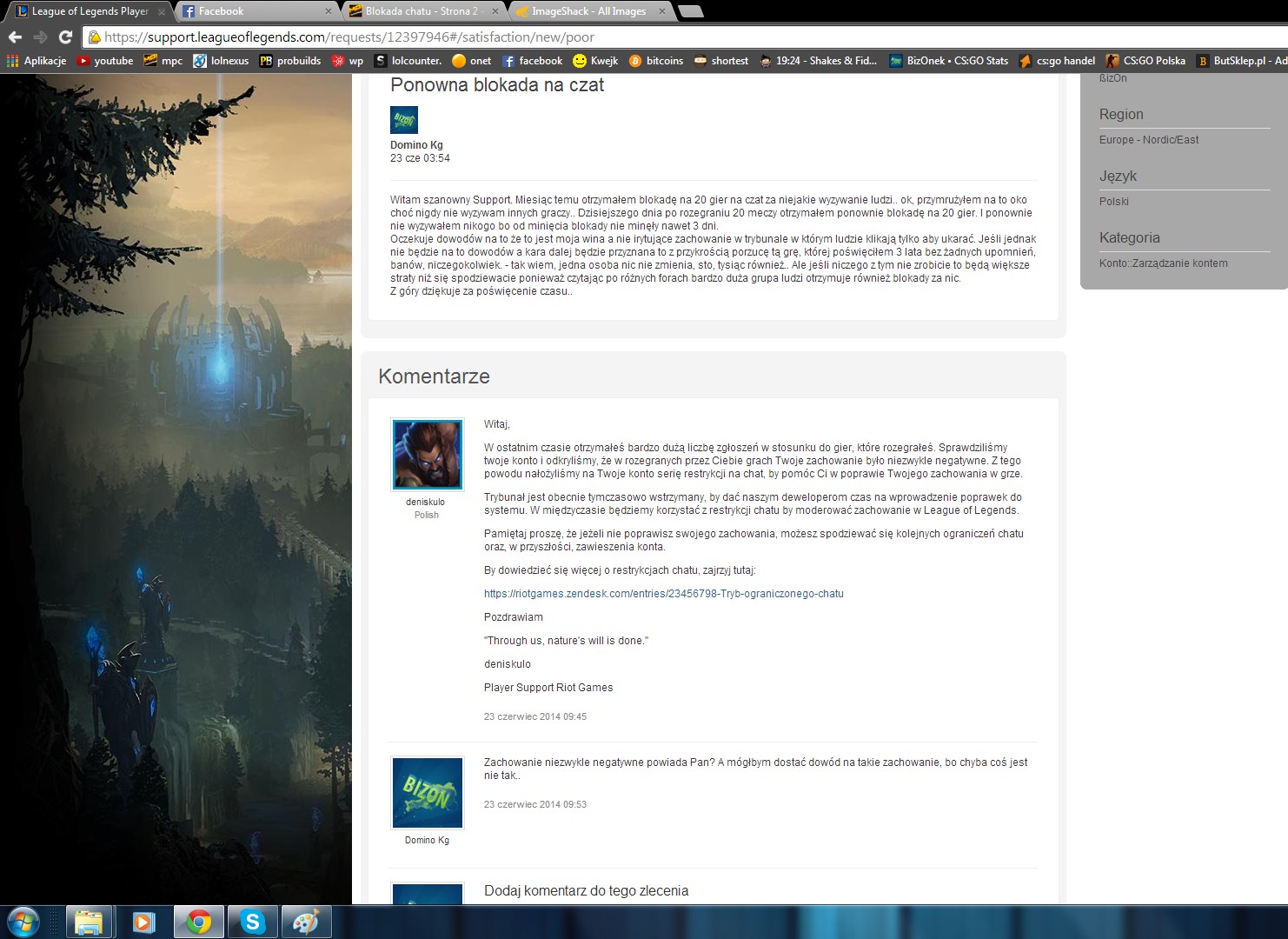This screenshot has width=1288, height=939.
Task: Go forward using the browser forward arrow
Action: coord(40,37)
